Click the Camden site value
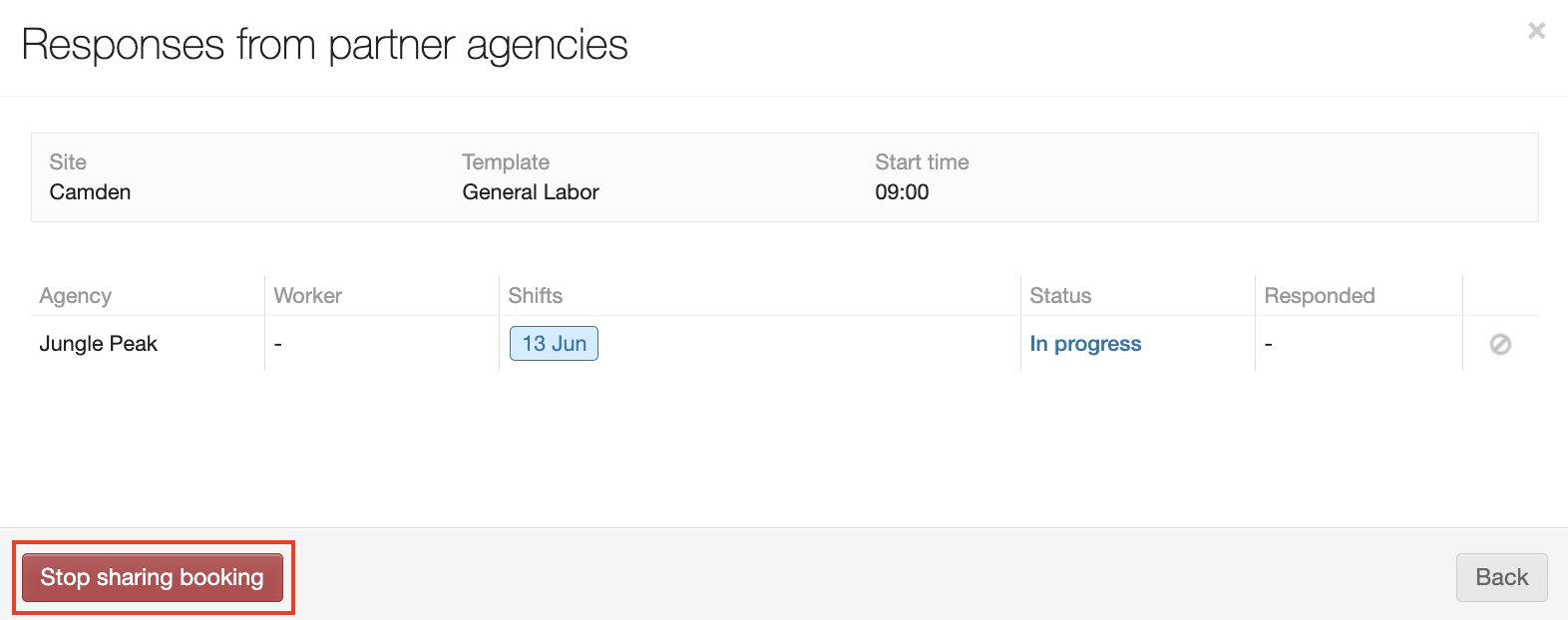Viewport: 1568px width, 620px height. [90, 192]
